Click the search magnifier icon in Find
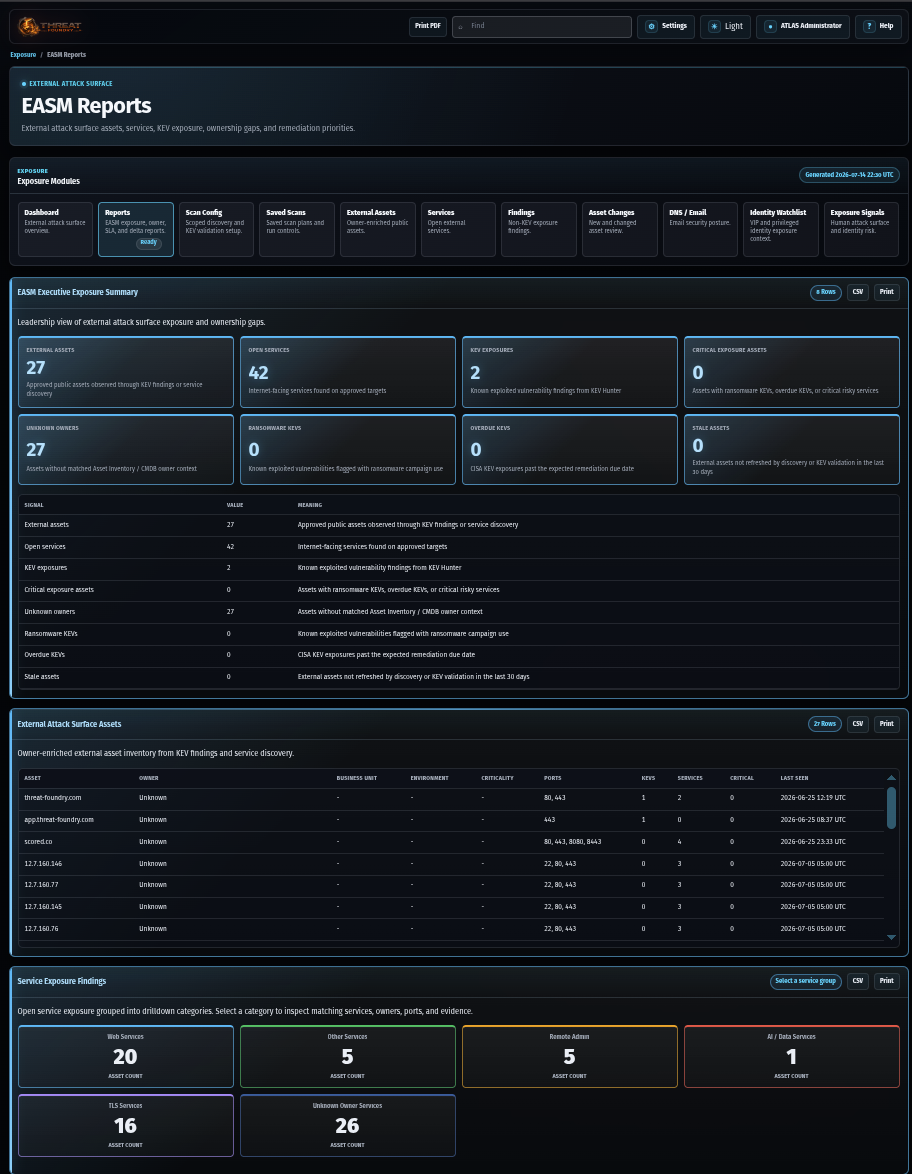Image resolution: width=912 pixels, height=1174 pixels. coord(460,26)
